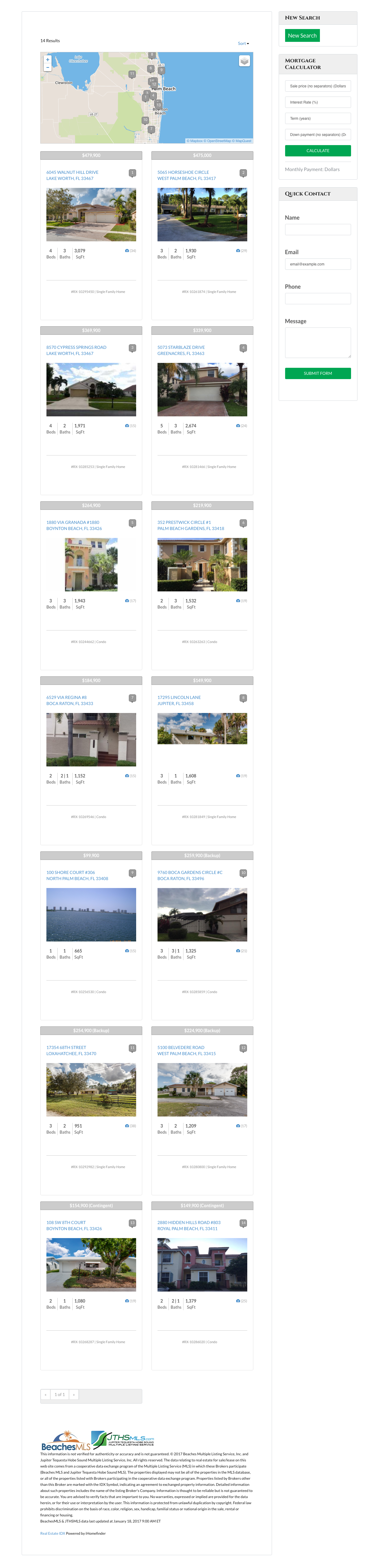The height and width of the screenshot is (1568, 377).
Task: Click marker badge 2 on Horseshoe Circle listing
Action: pos(243,173)
